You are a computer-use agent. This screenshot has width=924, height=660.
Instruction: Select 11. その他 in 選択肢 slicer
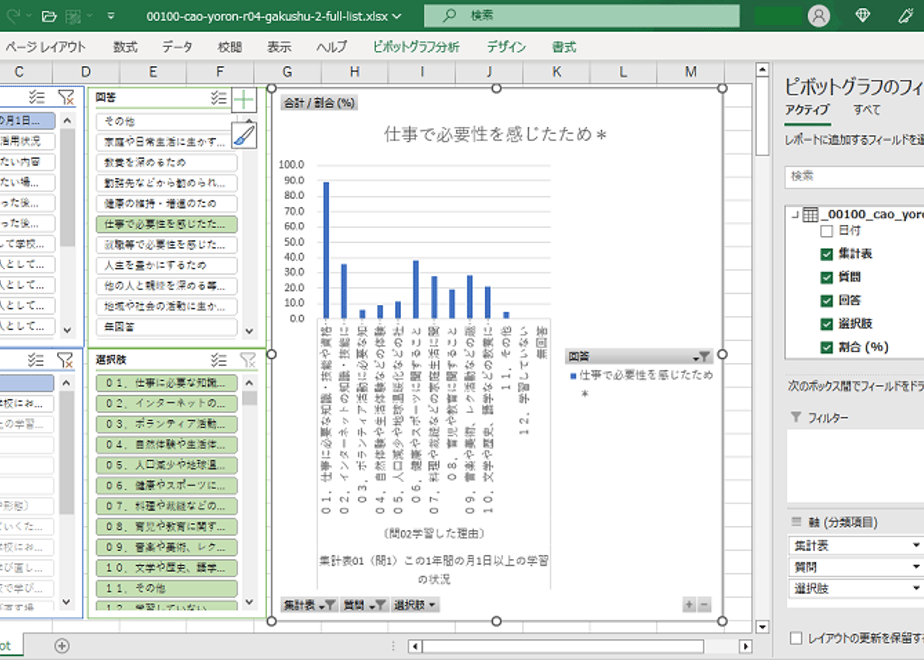[167, 588]
